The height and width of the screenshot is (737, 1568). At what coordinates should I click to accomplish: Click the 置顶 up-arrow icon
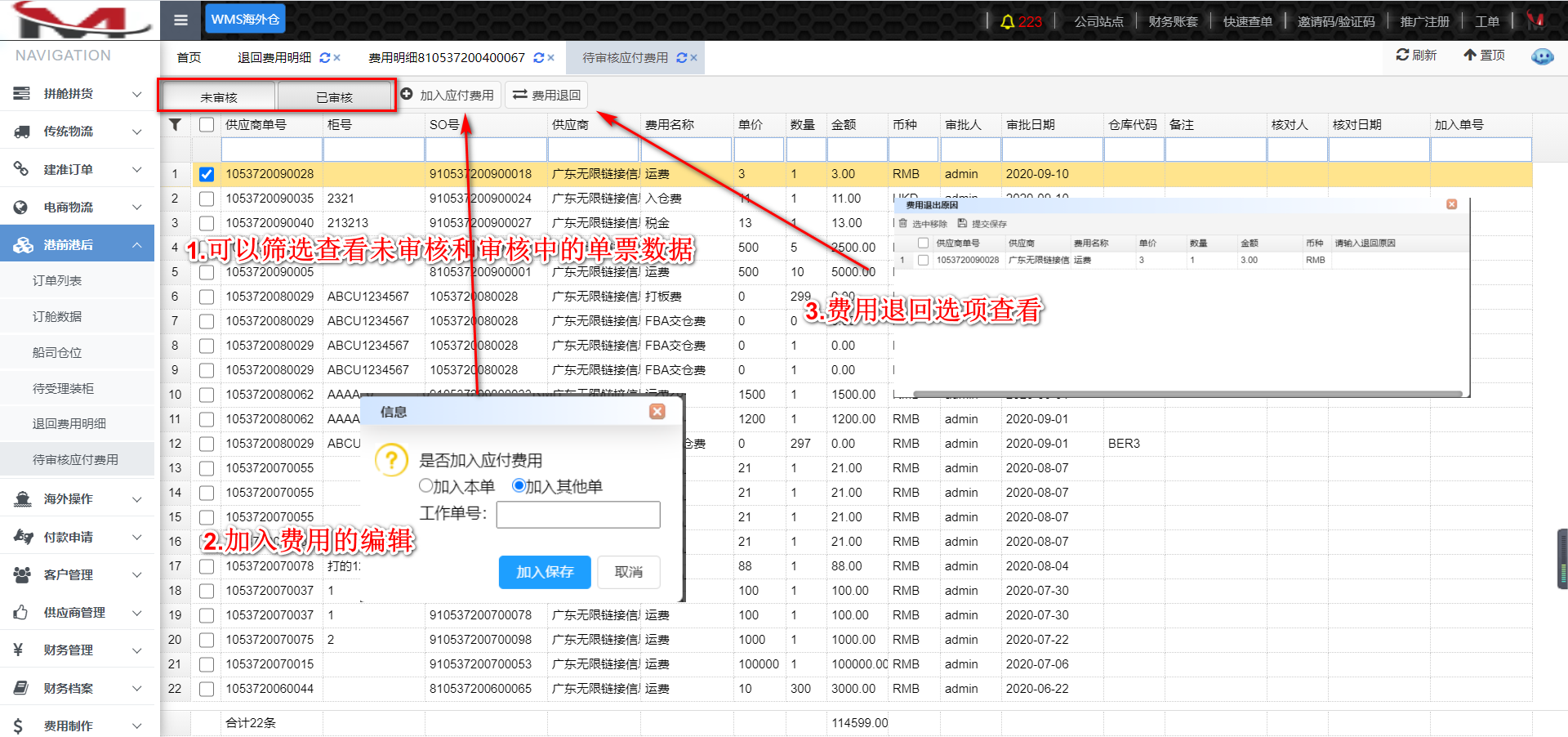1470,55
